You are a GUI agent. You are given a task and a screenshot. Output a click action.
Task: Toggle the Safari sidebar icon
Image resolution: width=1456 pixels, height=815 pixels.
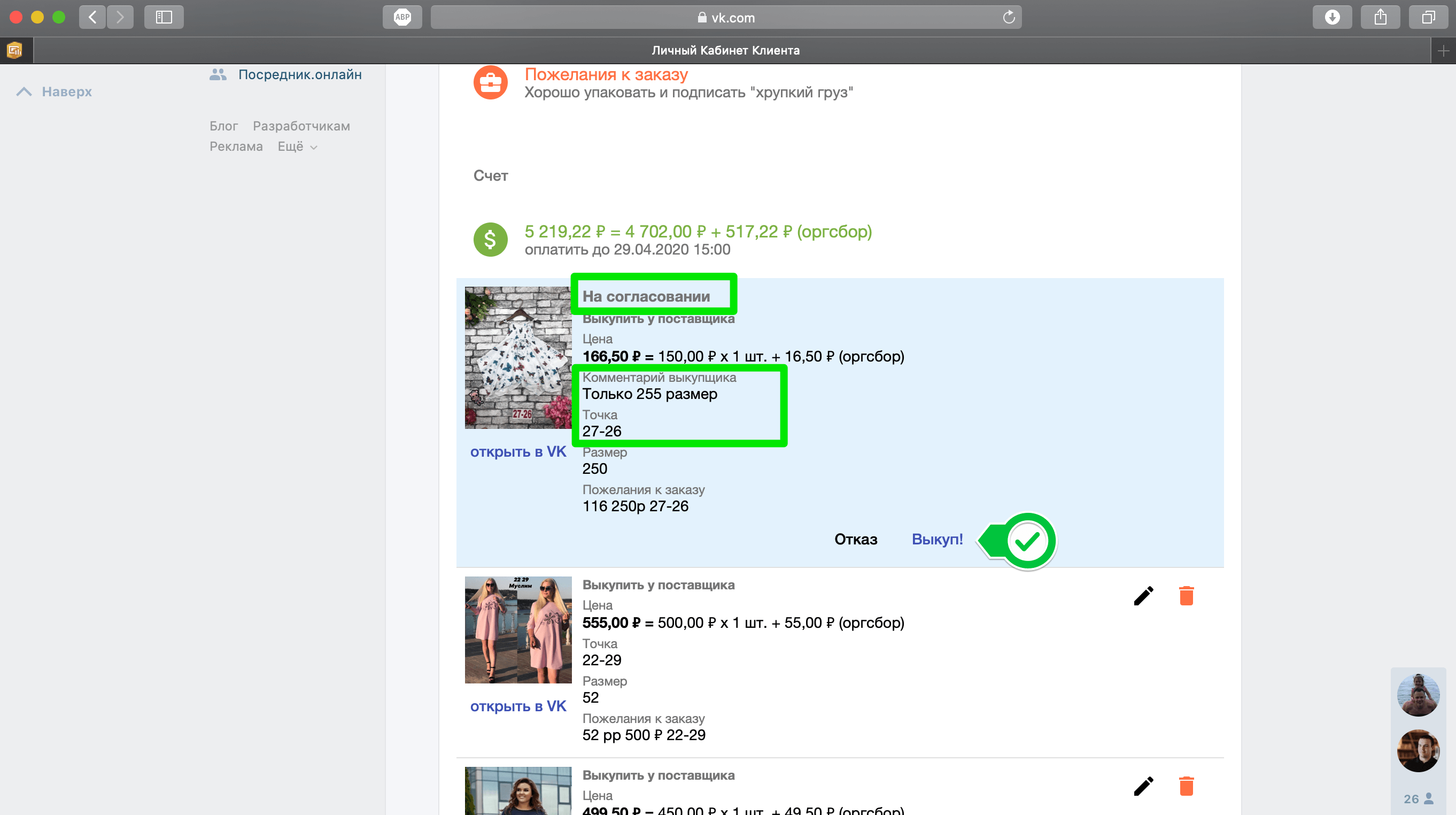[x=164, y=17]
